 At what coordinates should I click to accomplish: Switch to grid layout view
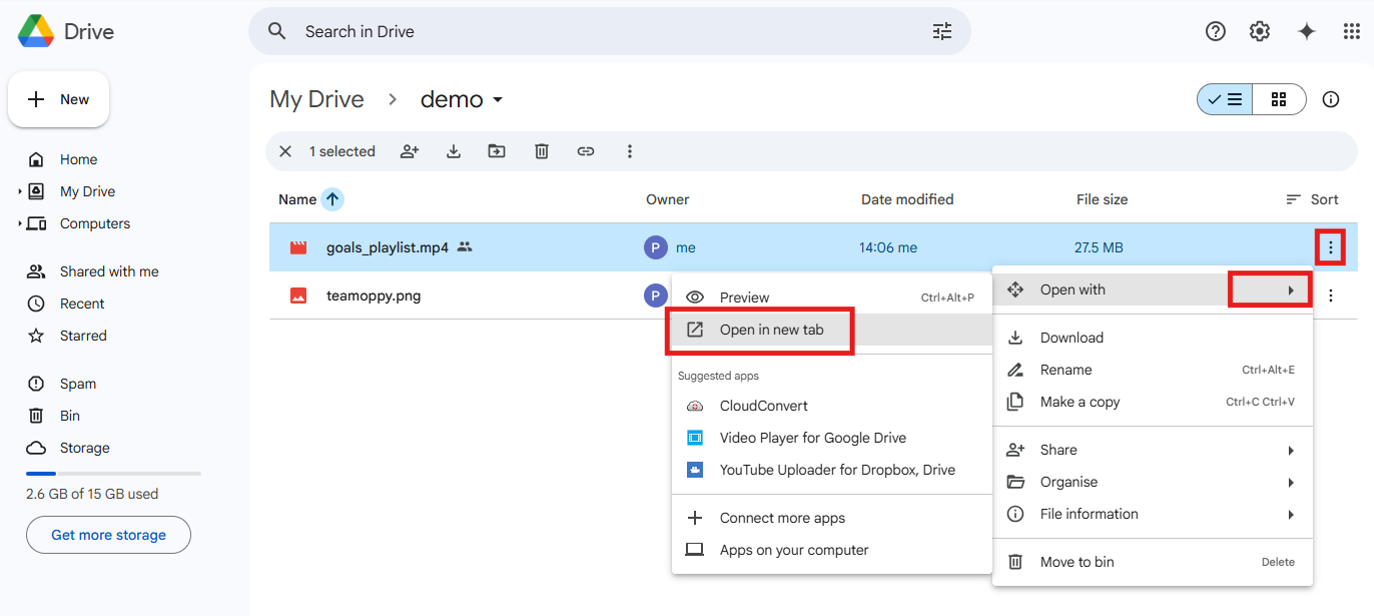[x=1278, y=100]
